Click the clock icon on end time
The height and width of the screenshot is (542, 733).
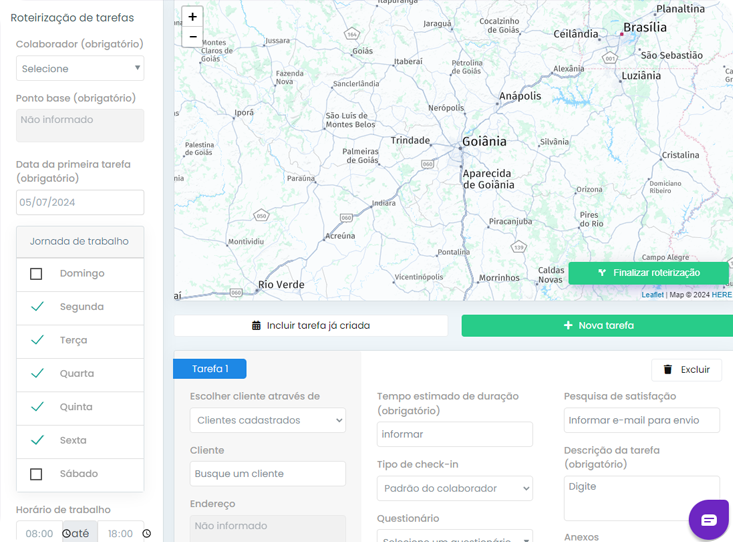[146, 534]
